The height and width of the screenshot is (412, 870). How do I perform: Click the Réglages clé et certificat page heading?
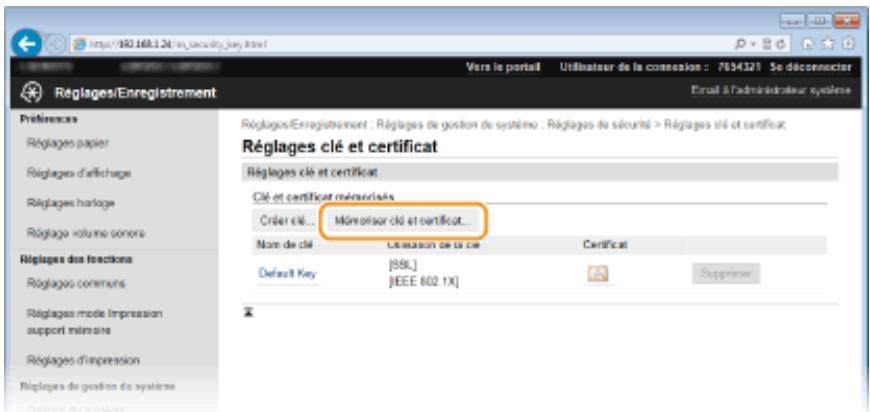point(340,147)
